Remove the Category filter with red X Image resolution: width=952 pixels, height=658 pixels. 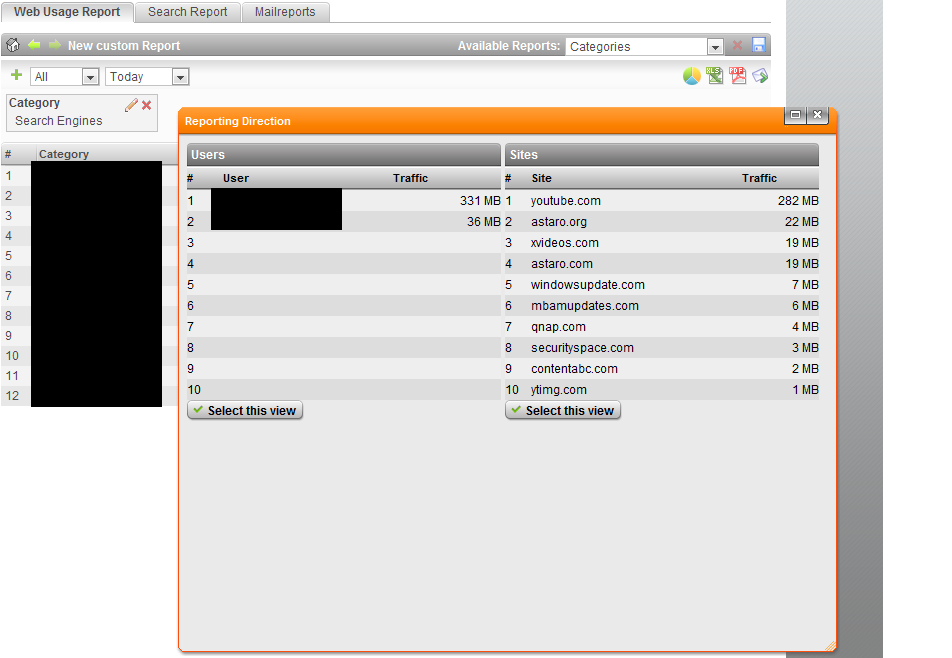(x=147, y=105)
